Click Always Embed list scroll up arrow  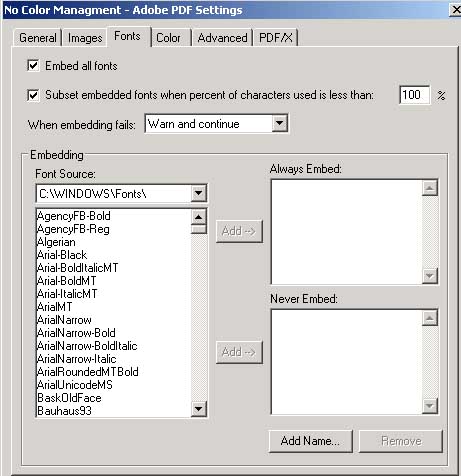click(430, 188)
